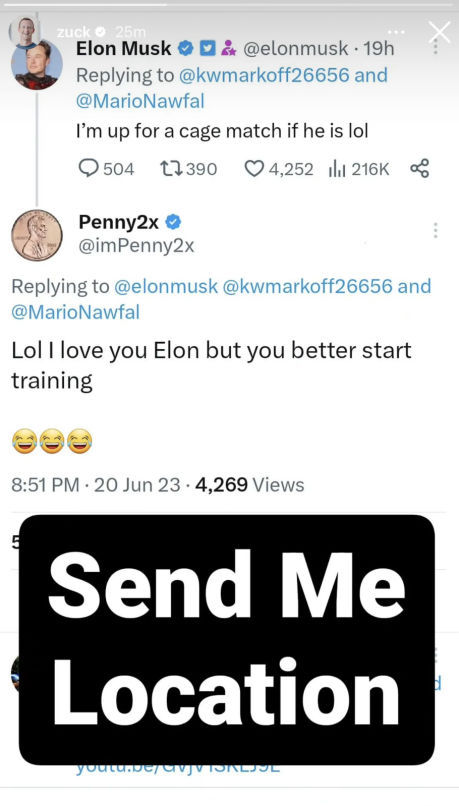Open the Penny2x tweet's three-dot menu
Image resolution: width=459 pixels, height=806 pixels.
tap(435, 230)
